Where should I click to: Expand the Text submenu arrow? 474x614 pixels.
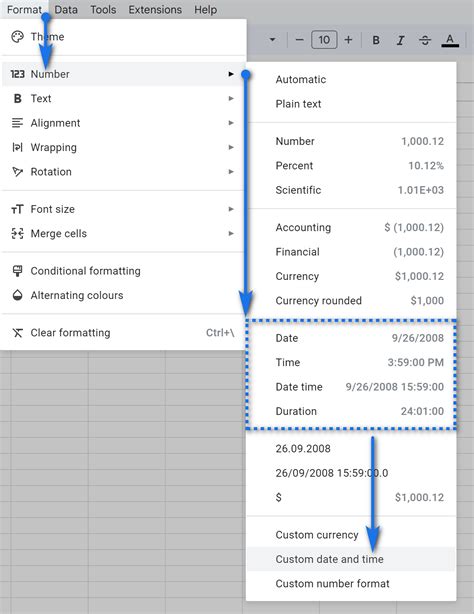pyautogui.click(x=231, y=98)
